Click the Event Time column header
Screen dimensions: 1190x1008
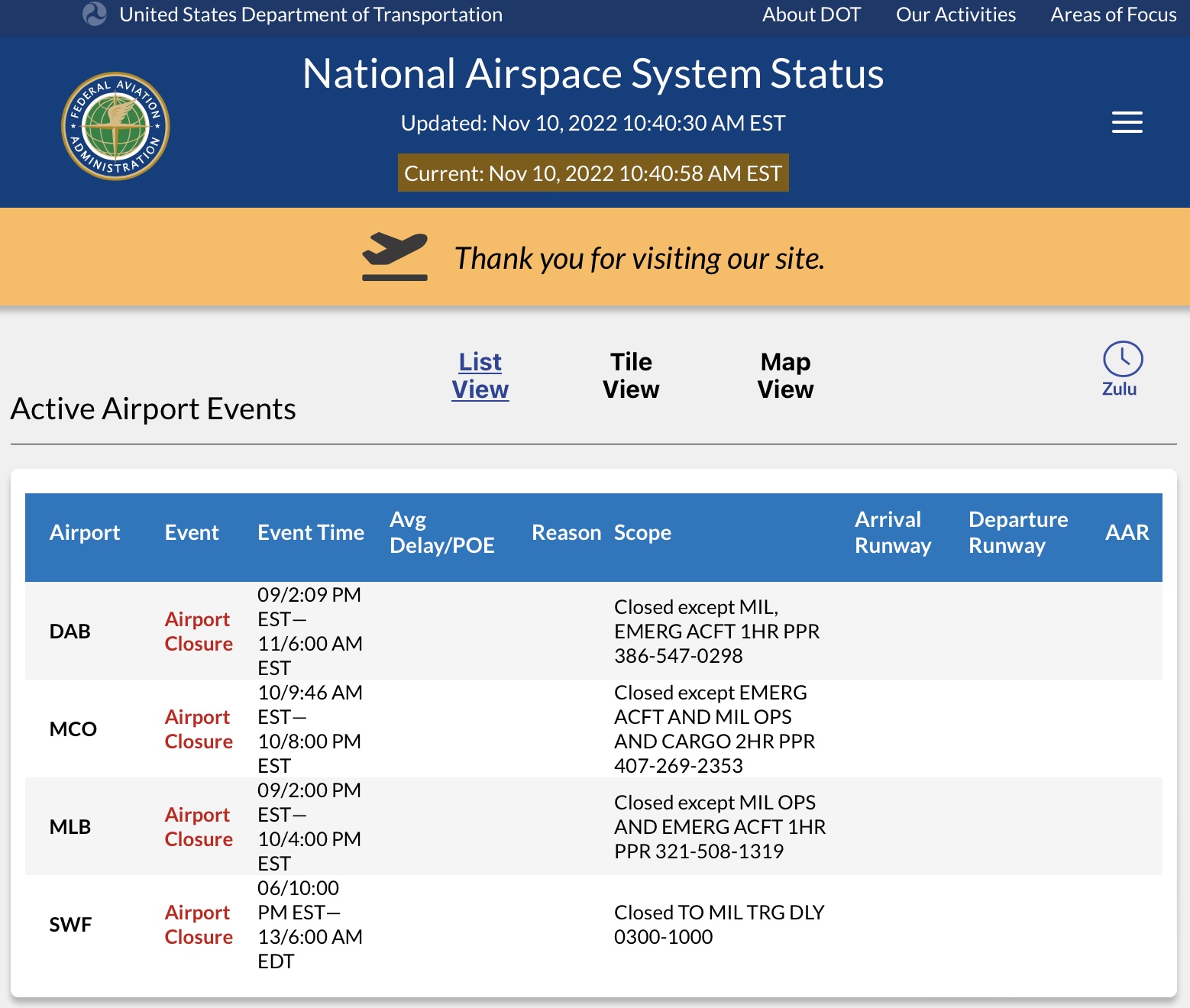pyautogui.click(x=310, y=532)
